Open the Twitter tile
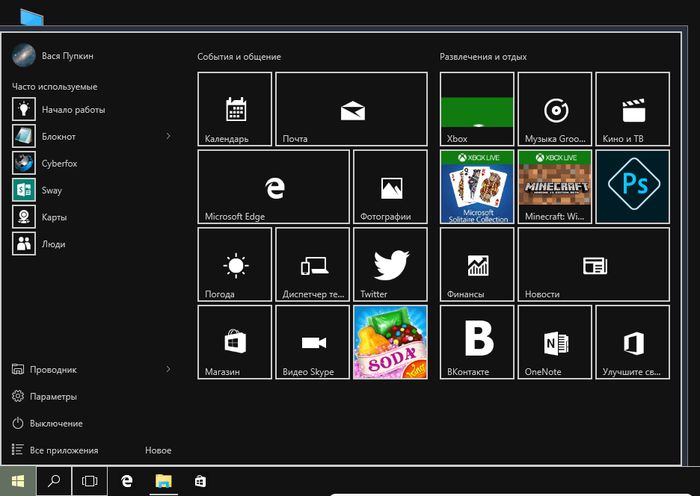This screenshot has height=496, width=700. (390, 265)
